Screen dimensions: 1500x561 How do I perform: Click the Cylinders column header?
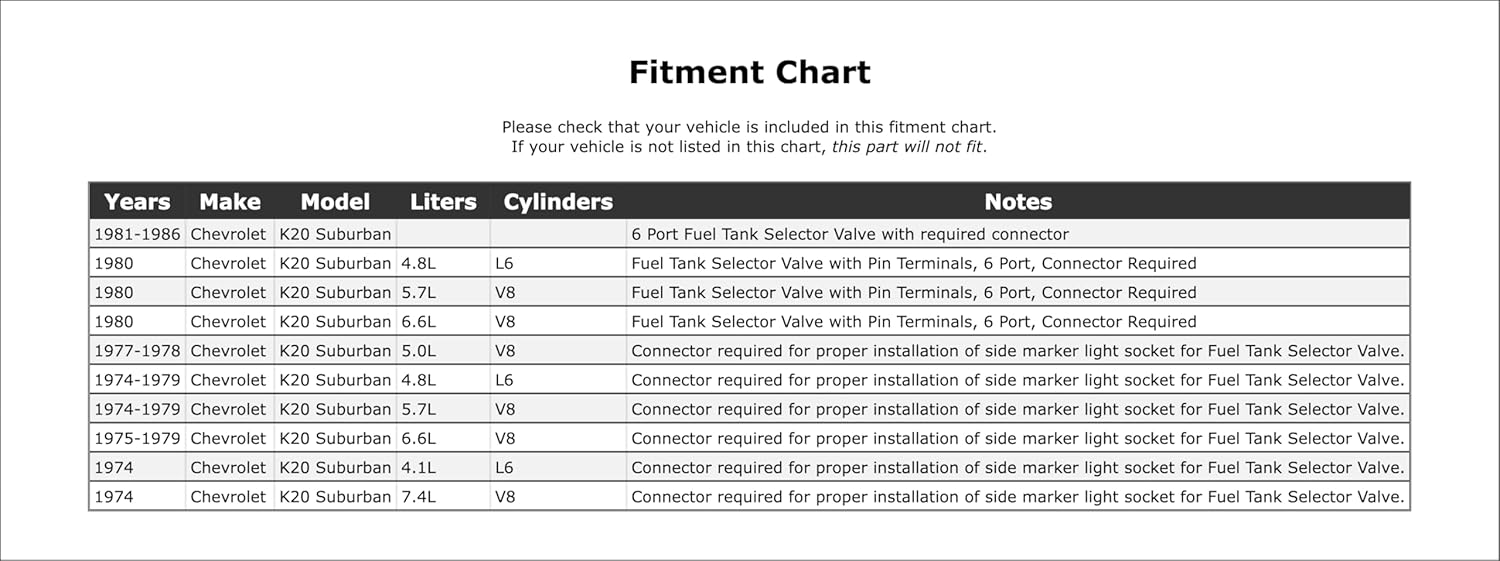(558, 202)
